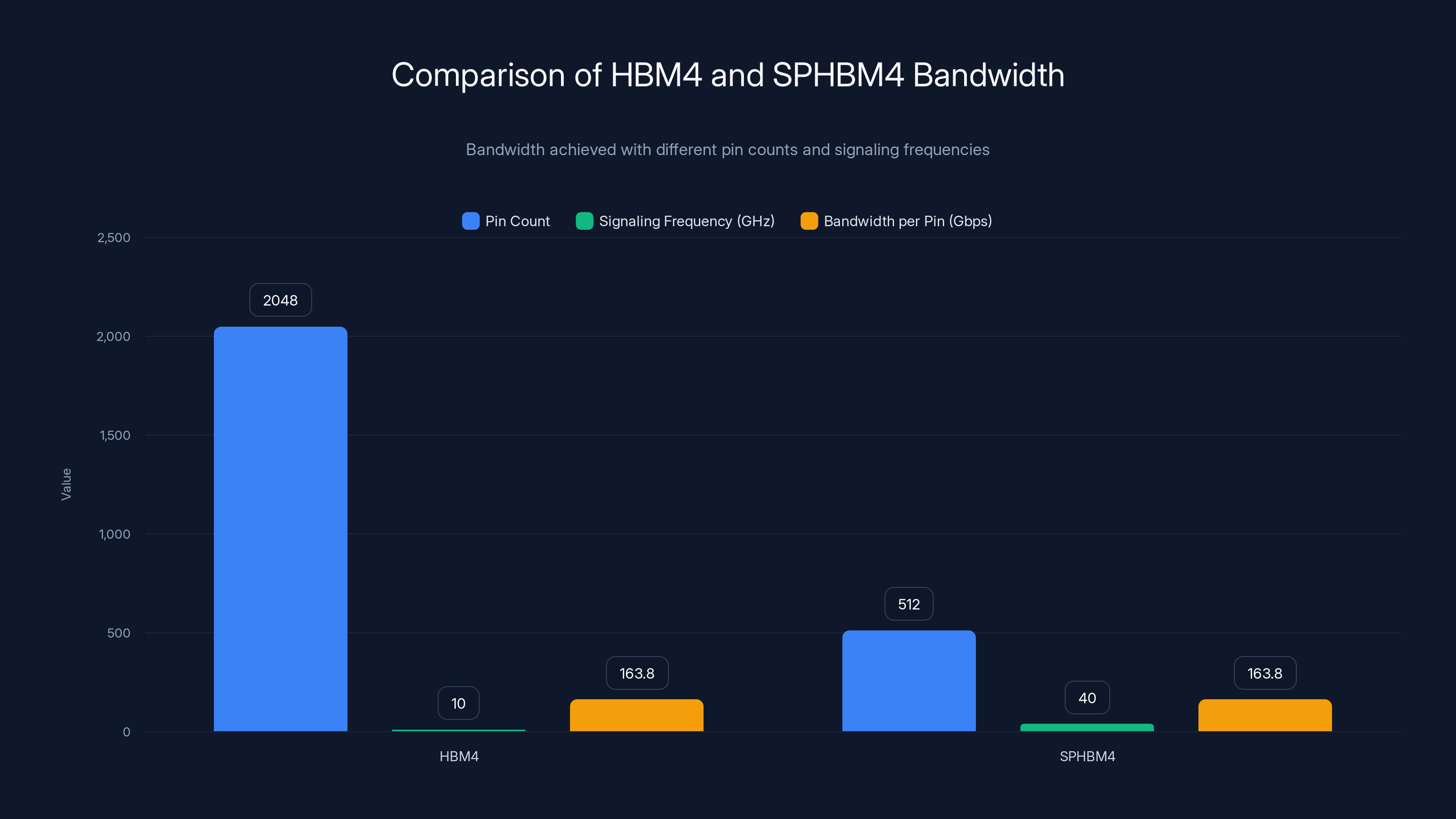
Task: Select the SPHBM4 category axis label
Action: (x=1087, y=756)
